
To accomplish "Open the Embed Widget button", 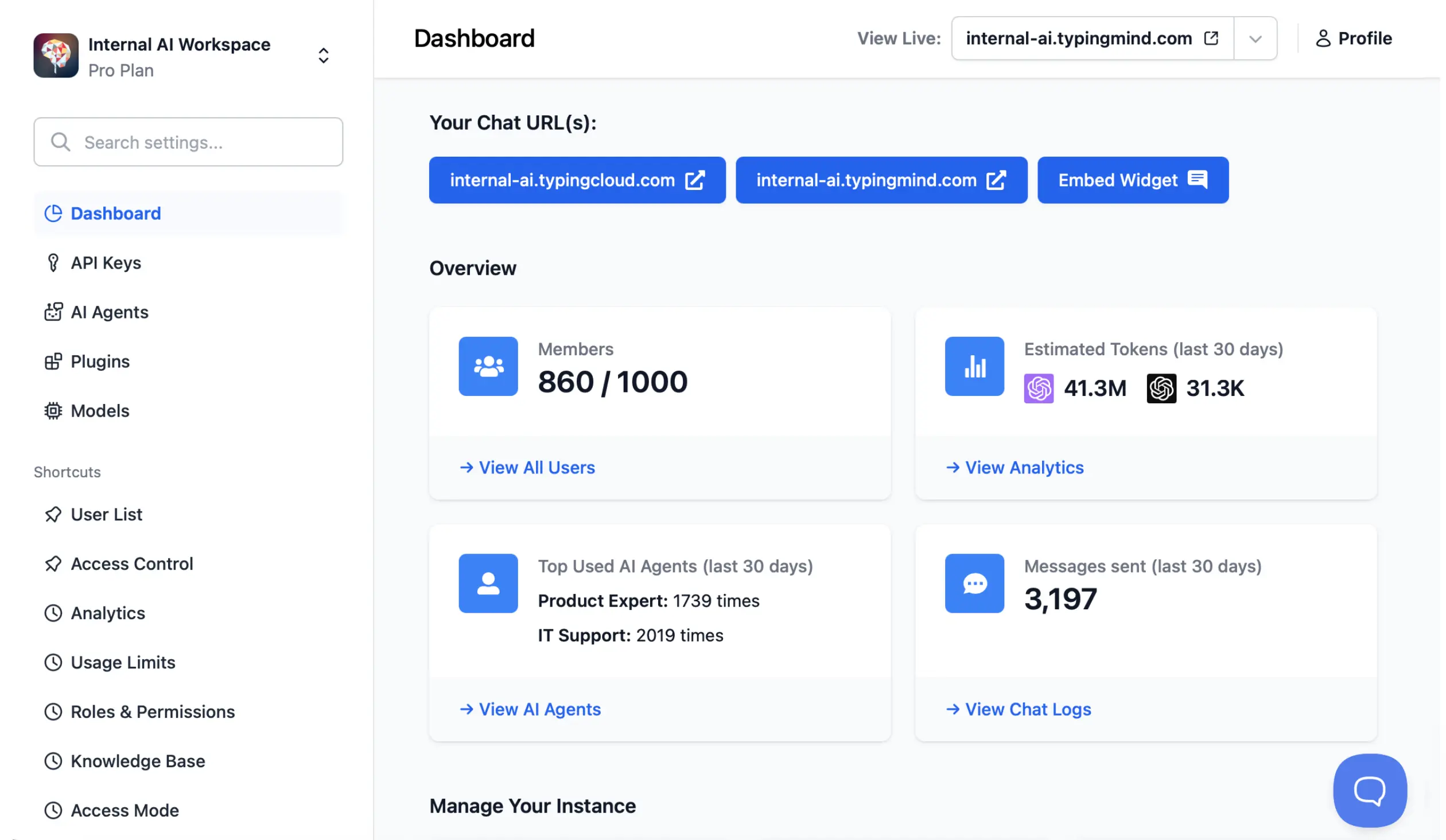I will (1132, 180).
